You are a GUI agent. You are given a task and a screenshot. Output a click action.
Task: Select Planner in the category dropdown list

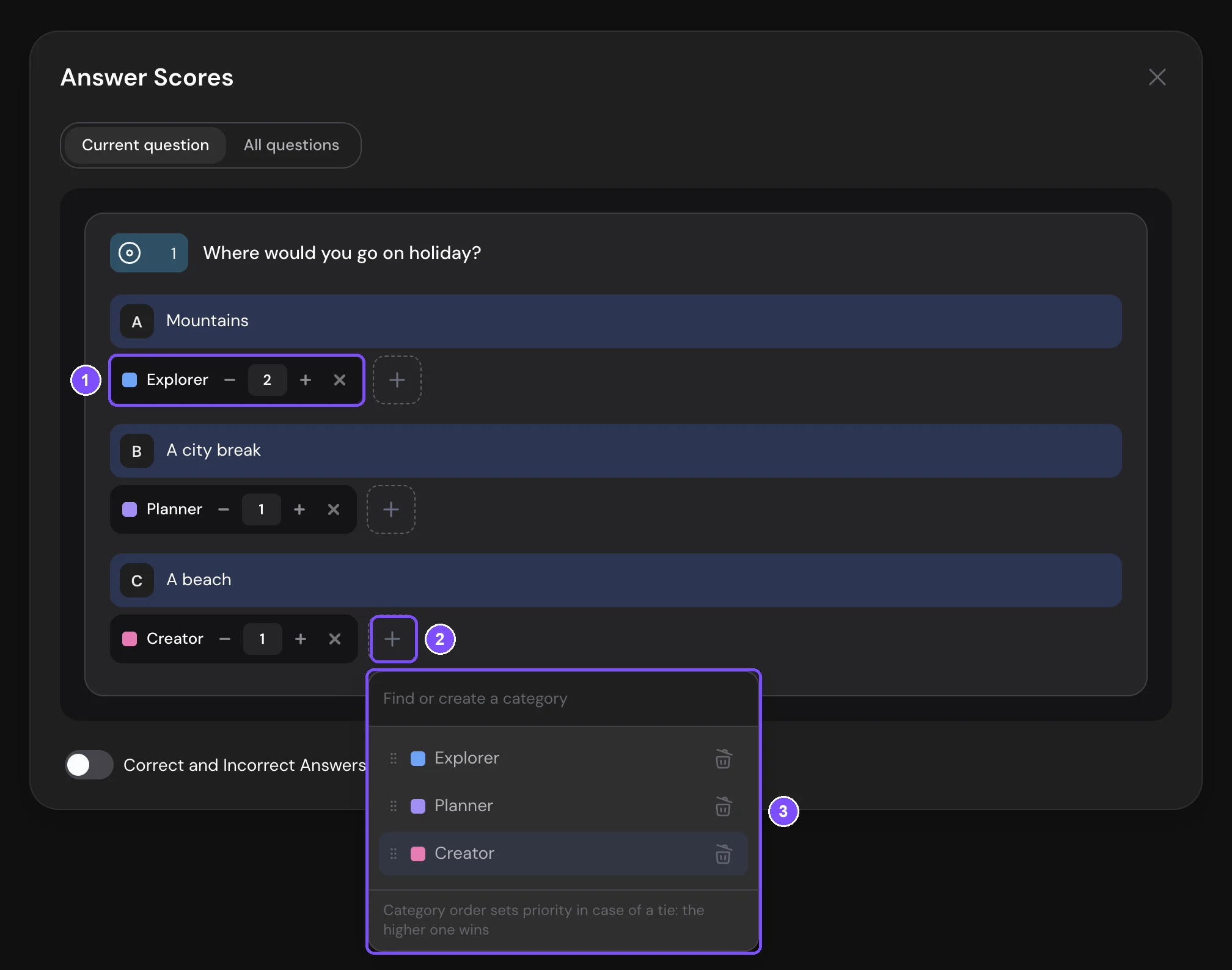coord(563,806)
